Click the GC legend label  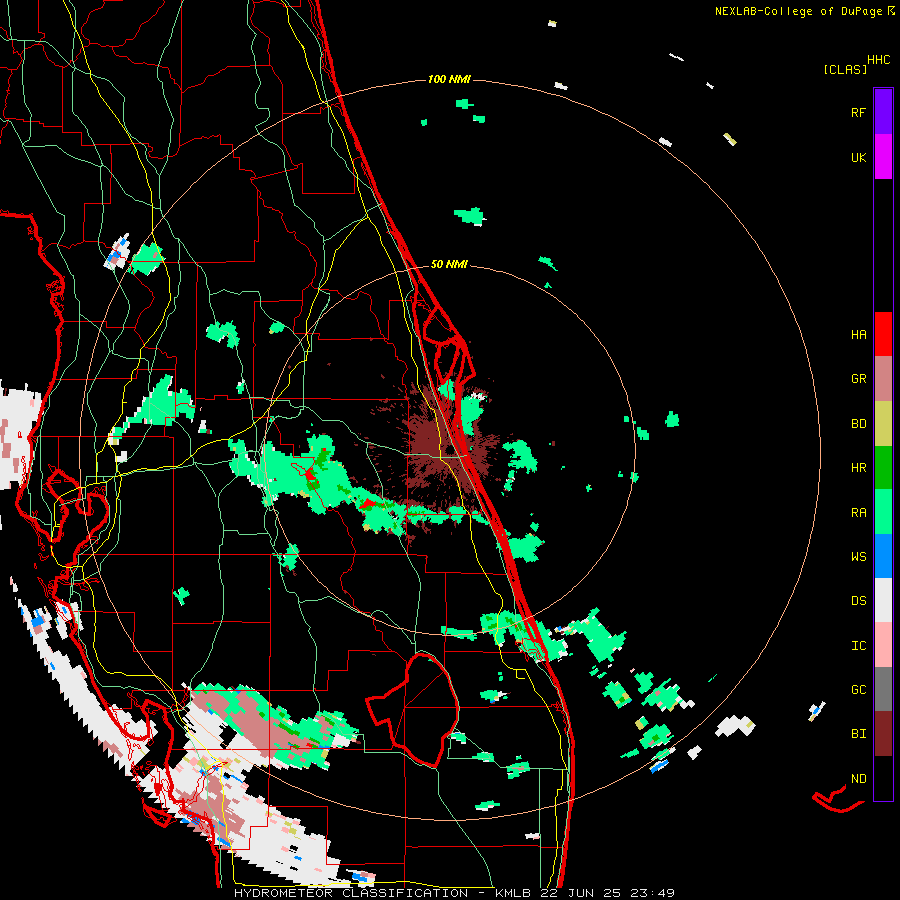tap(858, 690)
